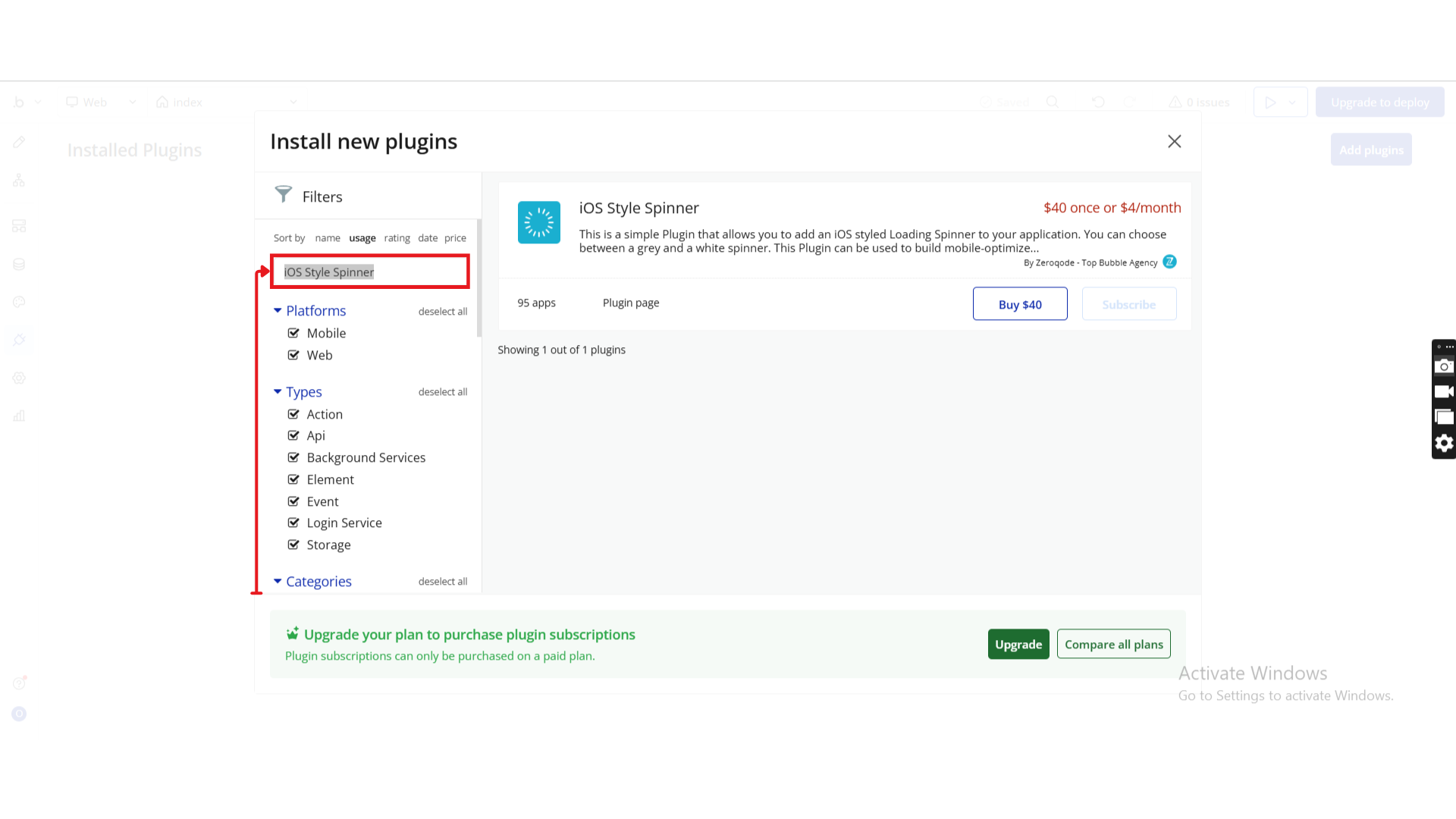Collapse the Types filter section

(278, 392)
